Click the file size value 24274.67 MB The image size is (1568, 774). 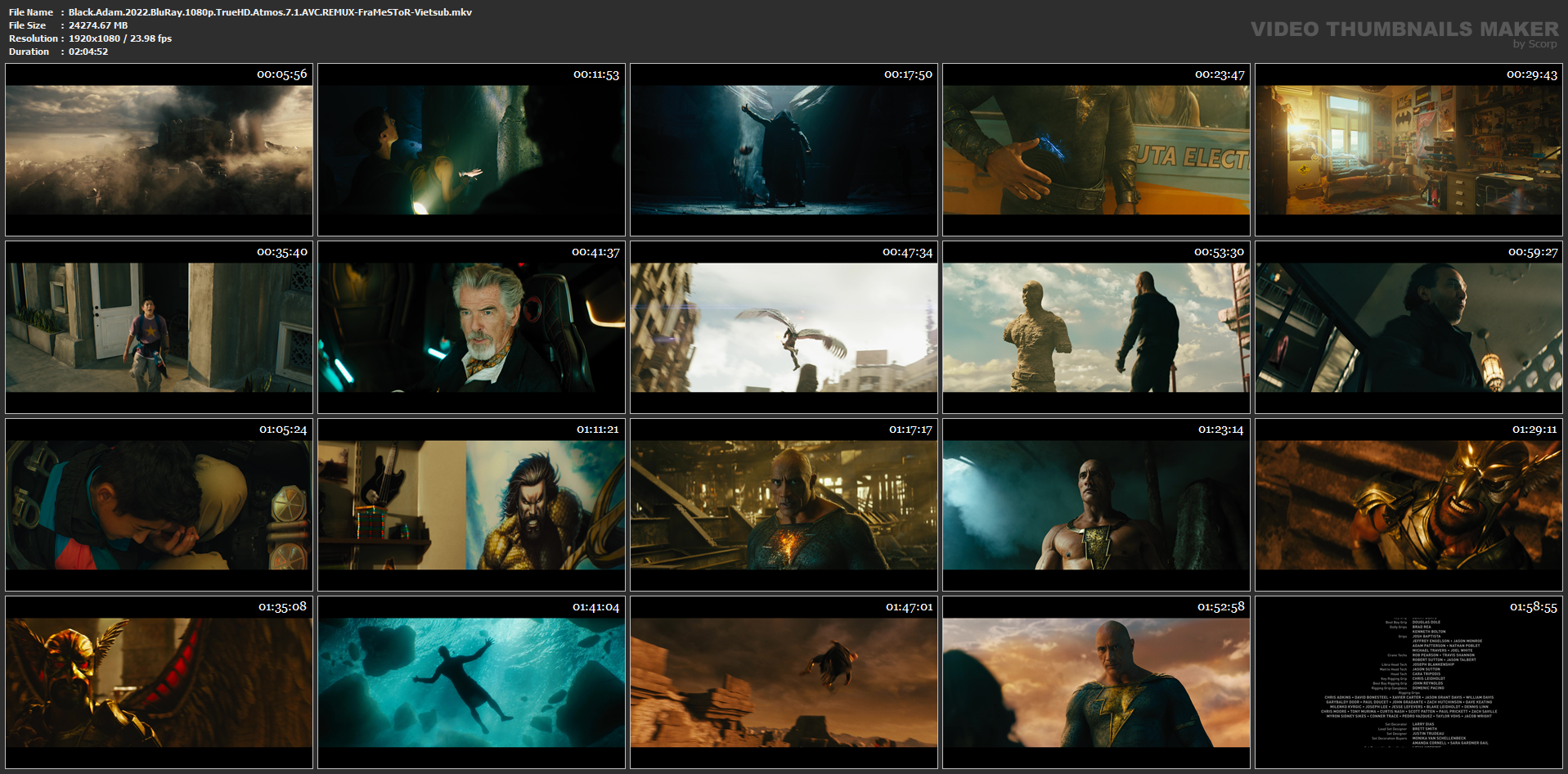[98, 25]
